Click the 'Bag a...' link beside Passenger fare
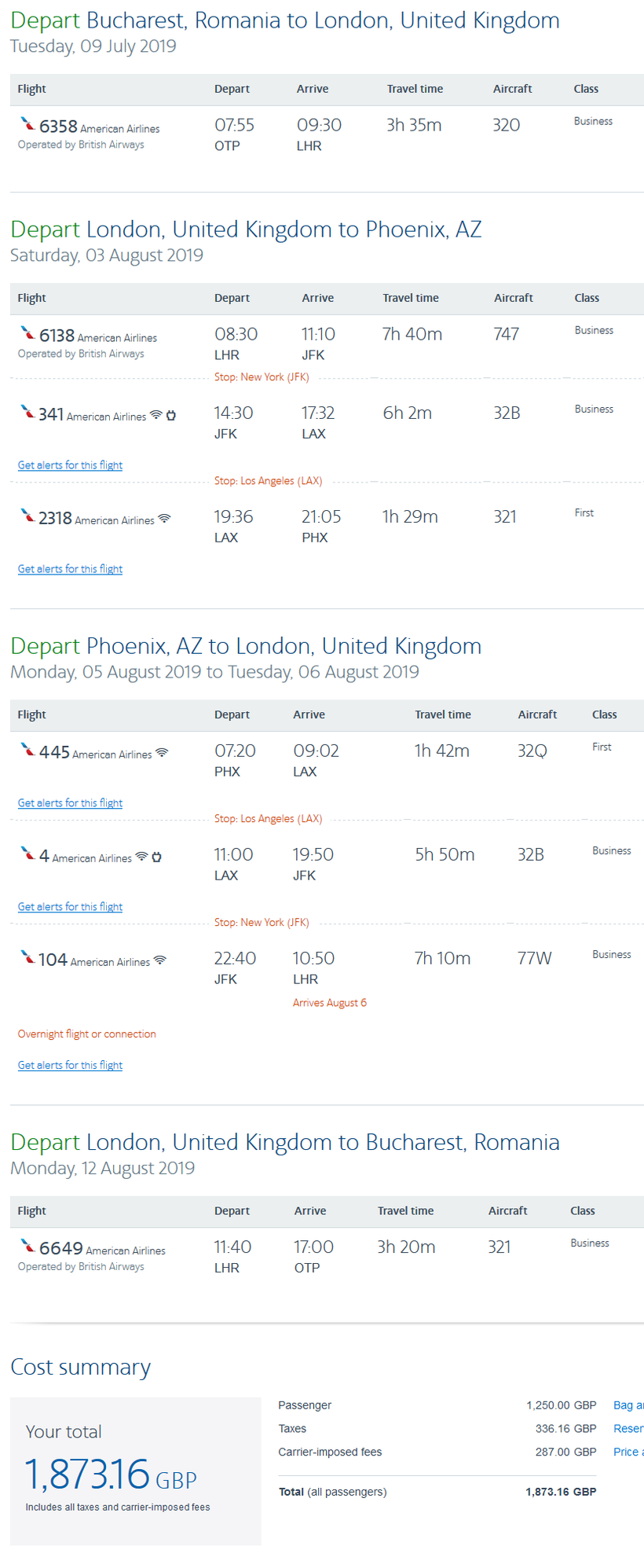The height and width of the screenshot is (1568, 644). [x=628, y=1405]
